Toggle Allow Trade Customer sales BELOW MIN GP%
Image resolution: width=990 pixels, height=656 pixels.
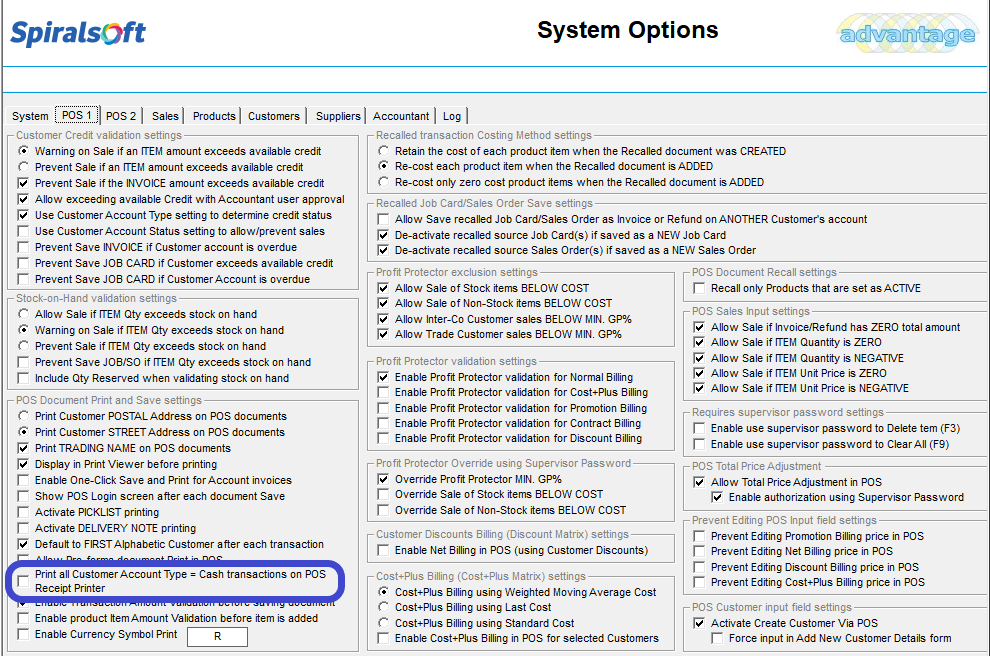tap(383, 334)
